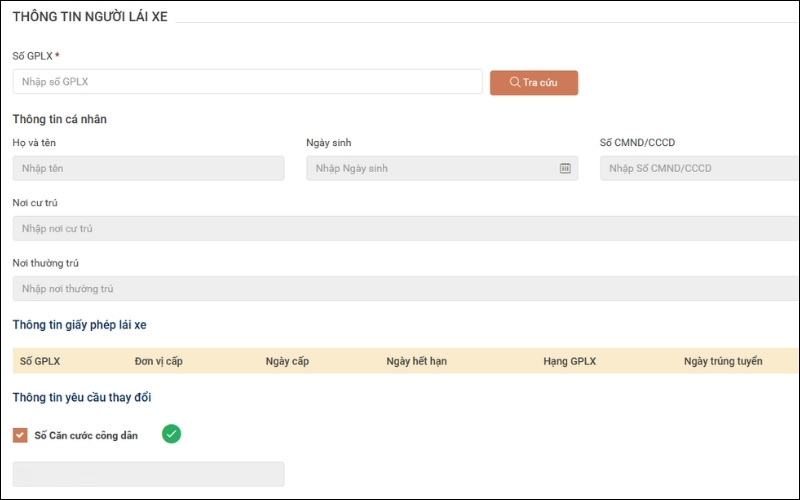Open the calendar icon in Ngày sinh
The image size is (800, 500).
point(565,168)
